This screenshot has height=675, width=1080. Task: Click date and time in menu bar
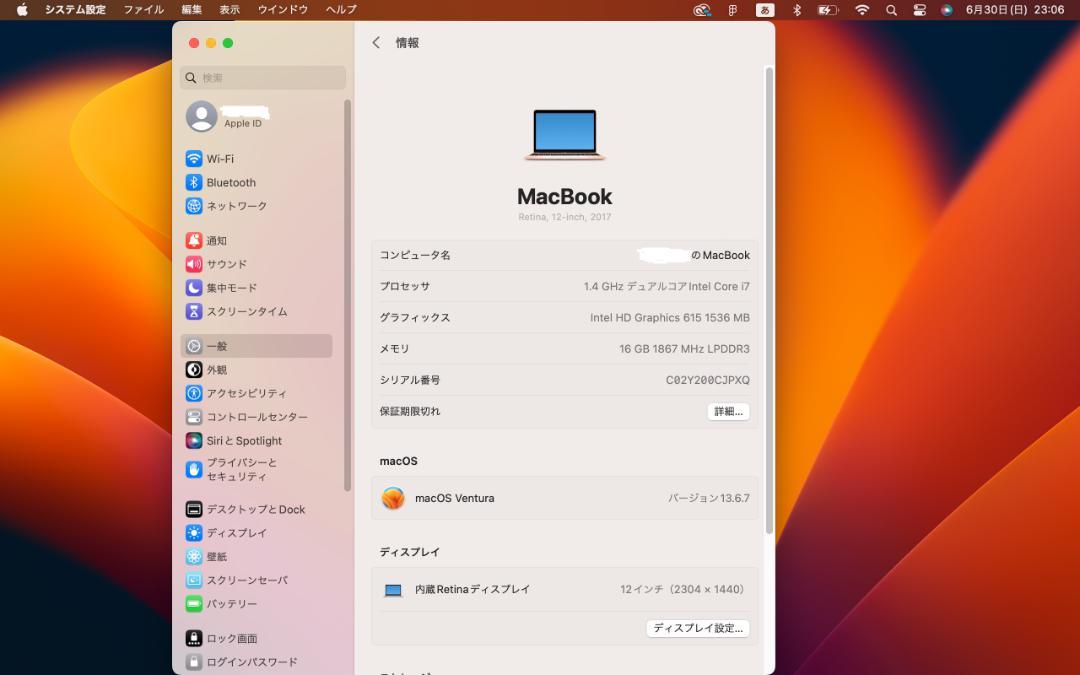1015,10
